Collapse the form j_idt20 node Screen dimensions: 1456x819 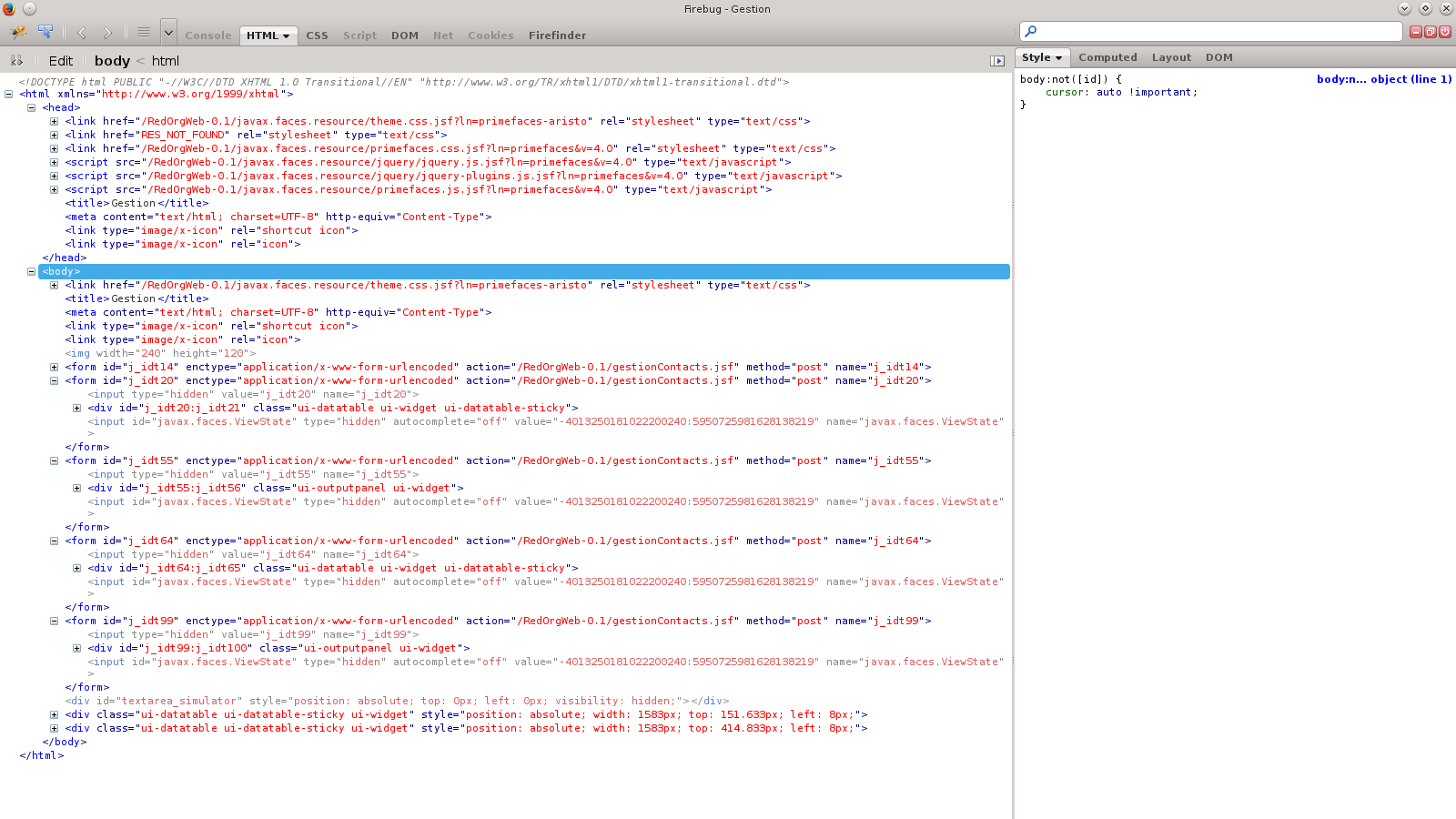click(54, 380)
